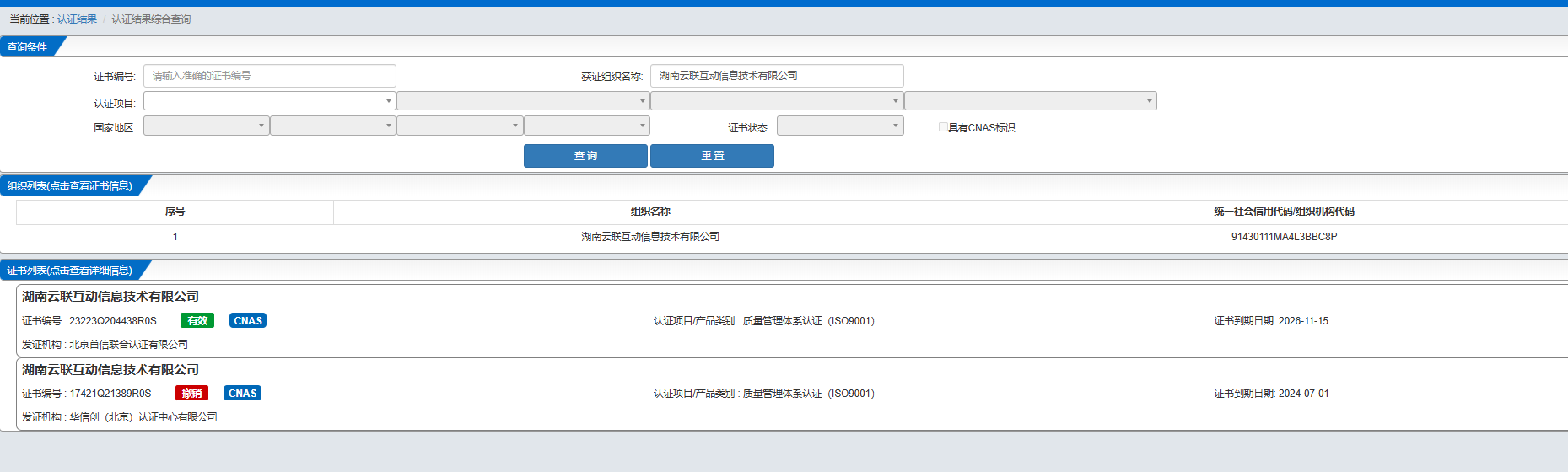Click credit code 91430111MA4L3BBC8P
Viewport: 1568px width, 472px height.
coord(1284,237)
